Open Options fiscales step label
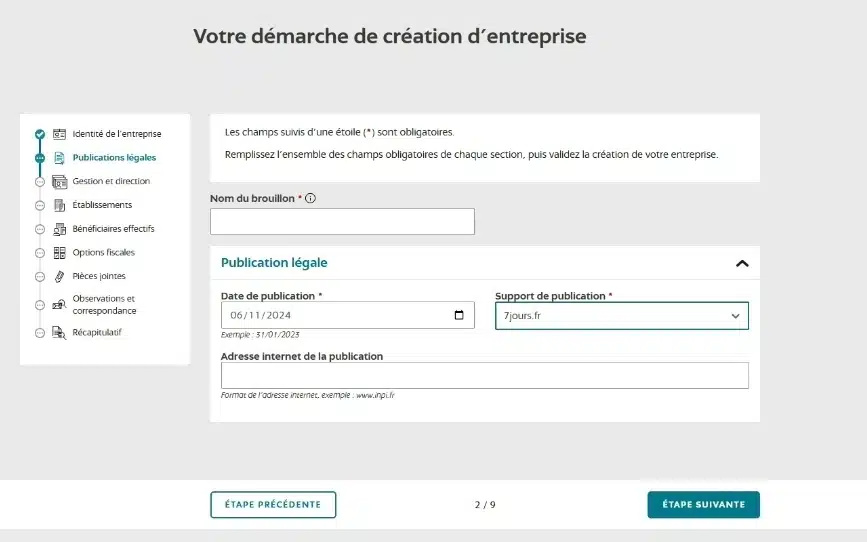This screenshot has width=867, height=542. point(103,252)
